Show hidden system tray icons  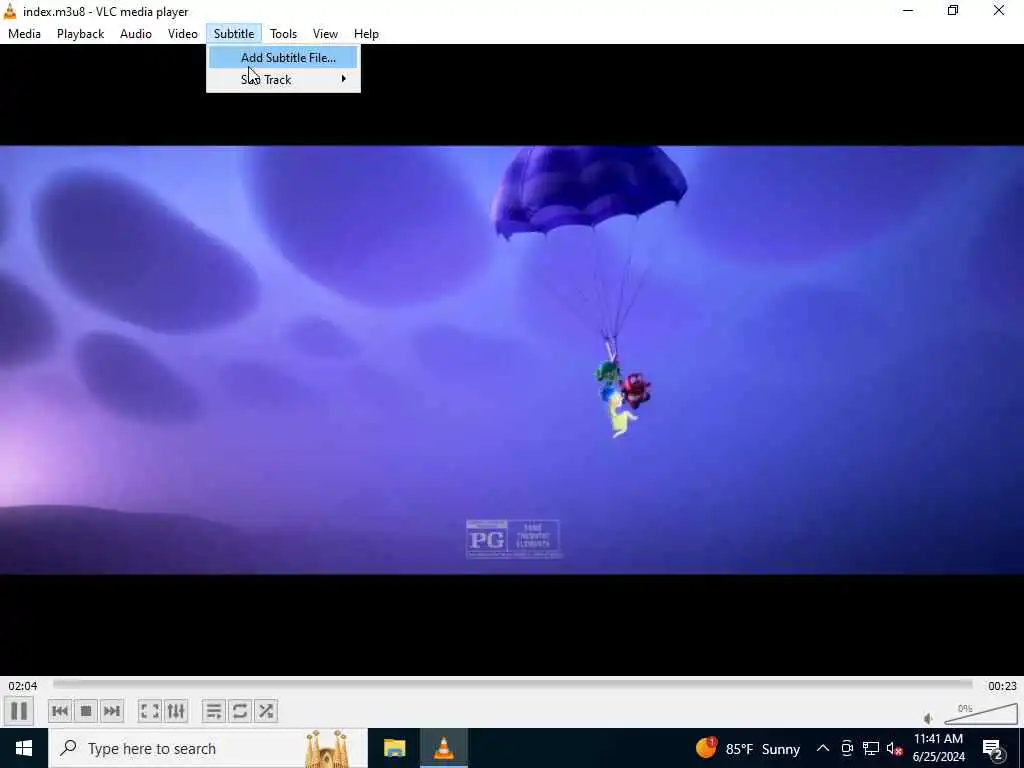coord(823,748)
